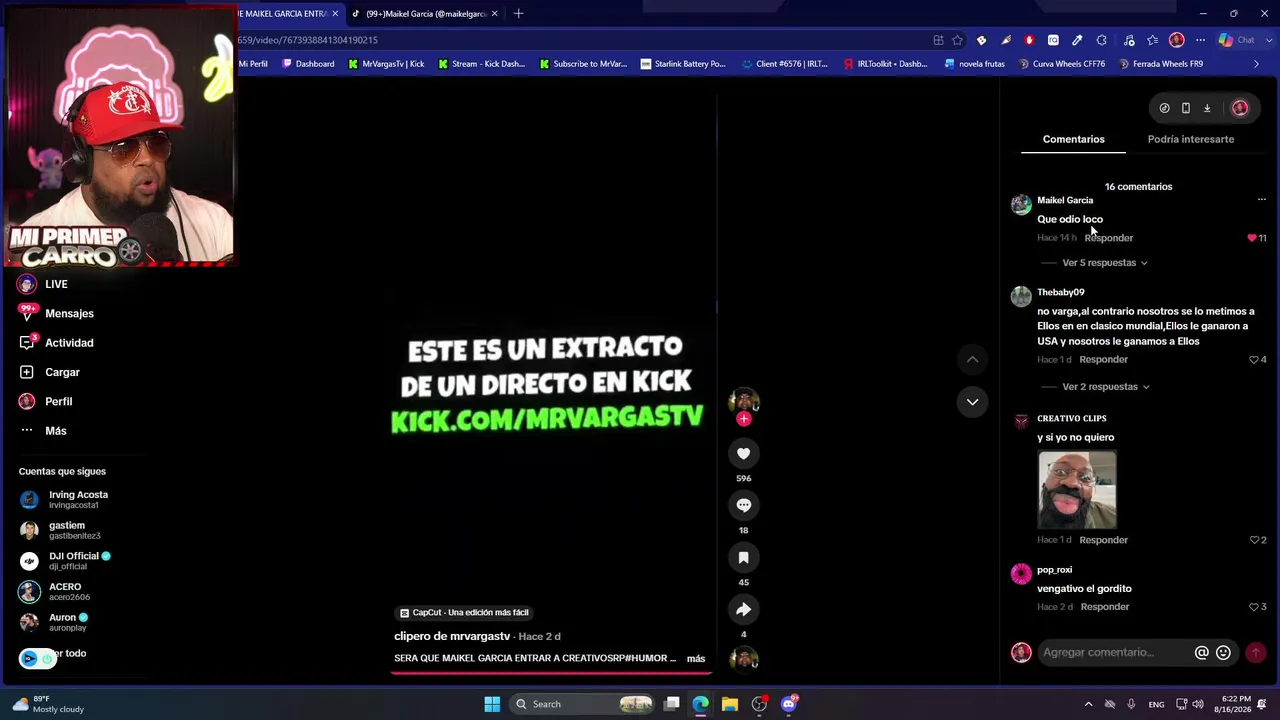The width and height of the screenshot is (1280, 720).
Task: Share the video using the arrow icon
Action: [x=743, y=609]
